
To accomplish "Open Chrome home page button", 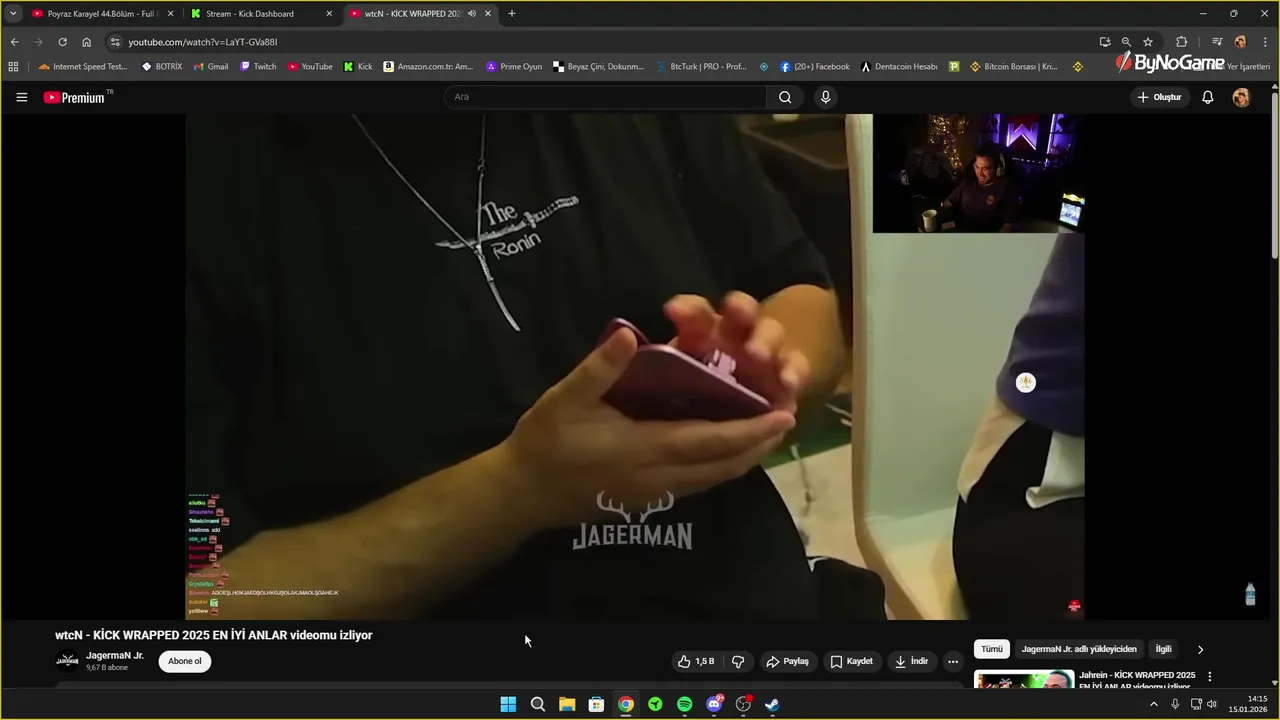I will pos(86,42).
